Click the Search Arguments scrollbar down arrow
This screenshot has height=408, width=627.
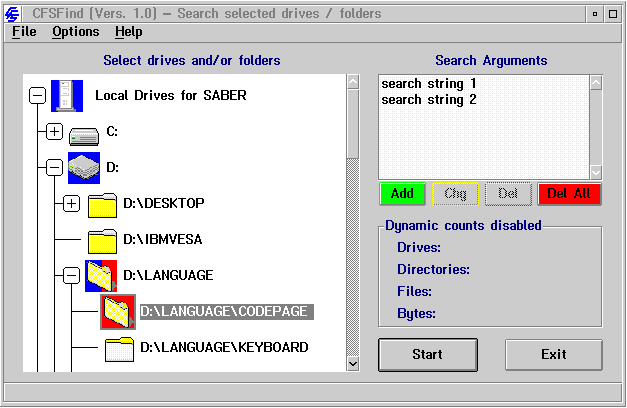coord(596,172)
